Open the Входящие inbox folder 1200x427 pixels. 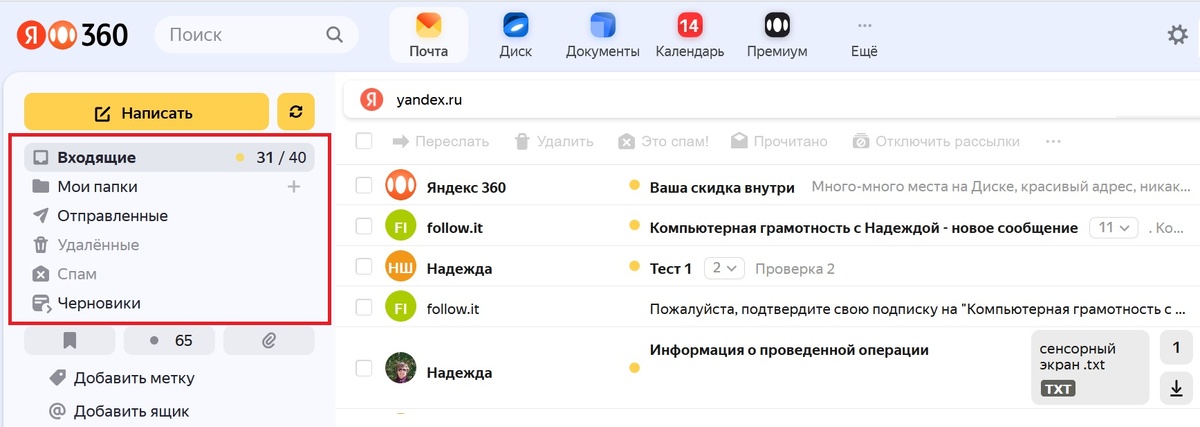point(169,157)
